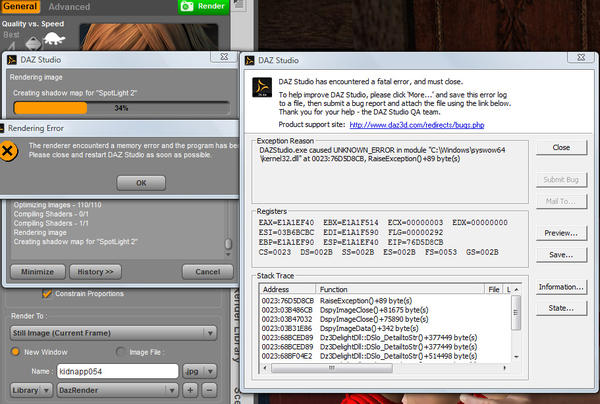Click DAZ Studio icon in error dialog titlebar
The image size is (600, 404).
249,60
